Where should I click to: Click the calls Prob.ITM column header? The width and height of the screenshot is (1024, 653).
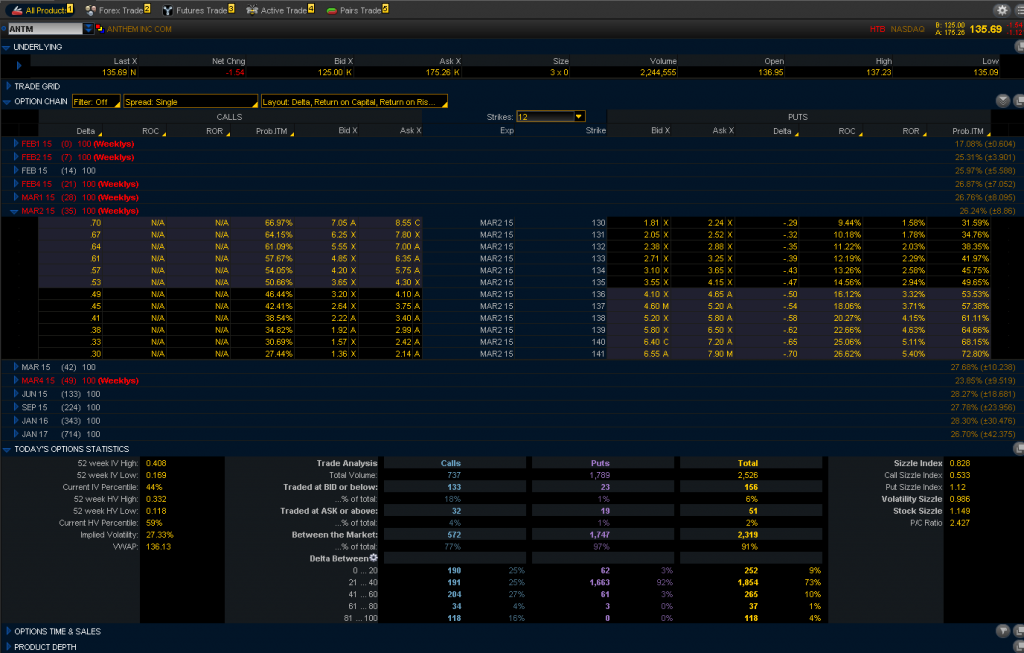pos(272,131)
